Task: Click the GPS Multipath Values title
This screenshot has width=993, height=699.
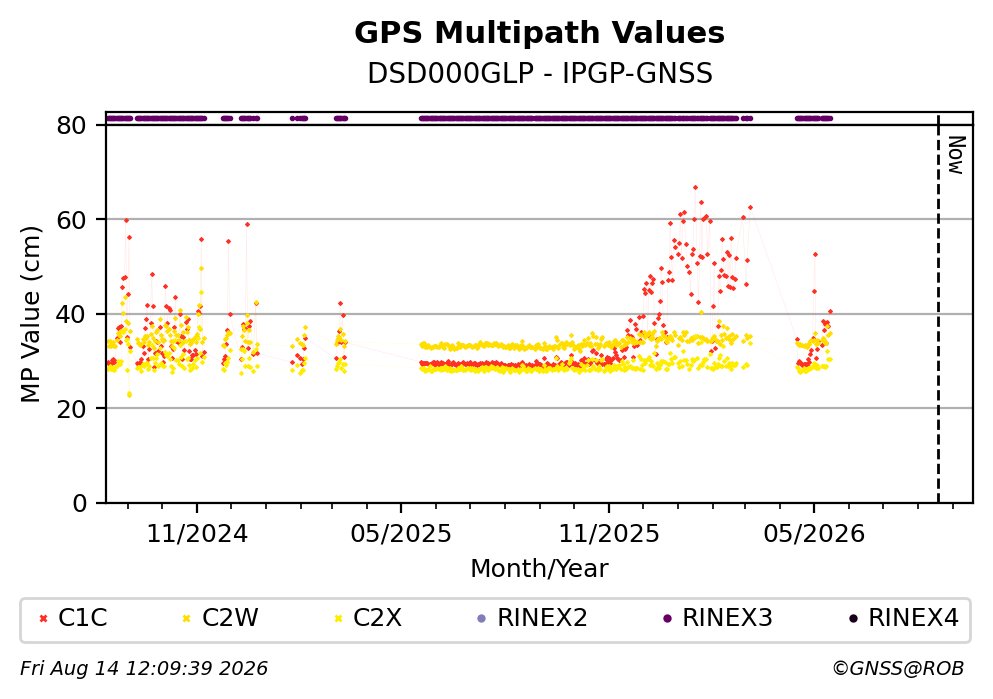Action: tap(540, 33)
